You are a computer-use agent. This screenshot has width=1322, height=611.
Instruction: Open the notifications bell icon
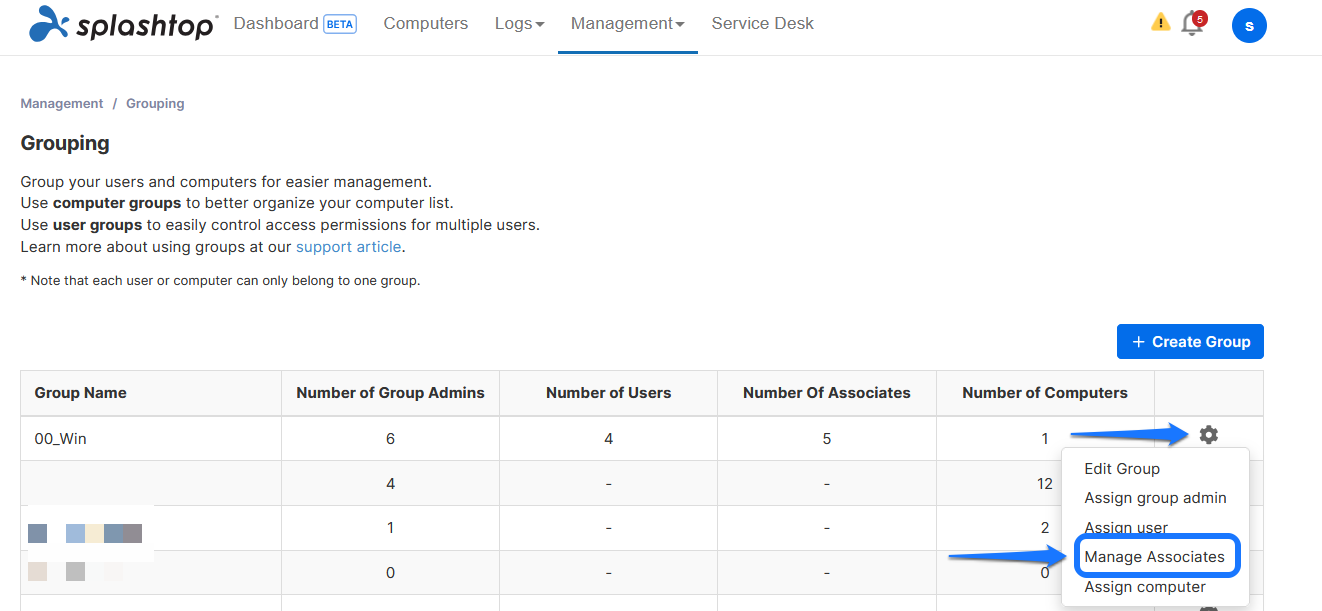coord(1192,23)
